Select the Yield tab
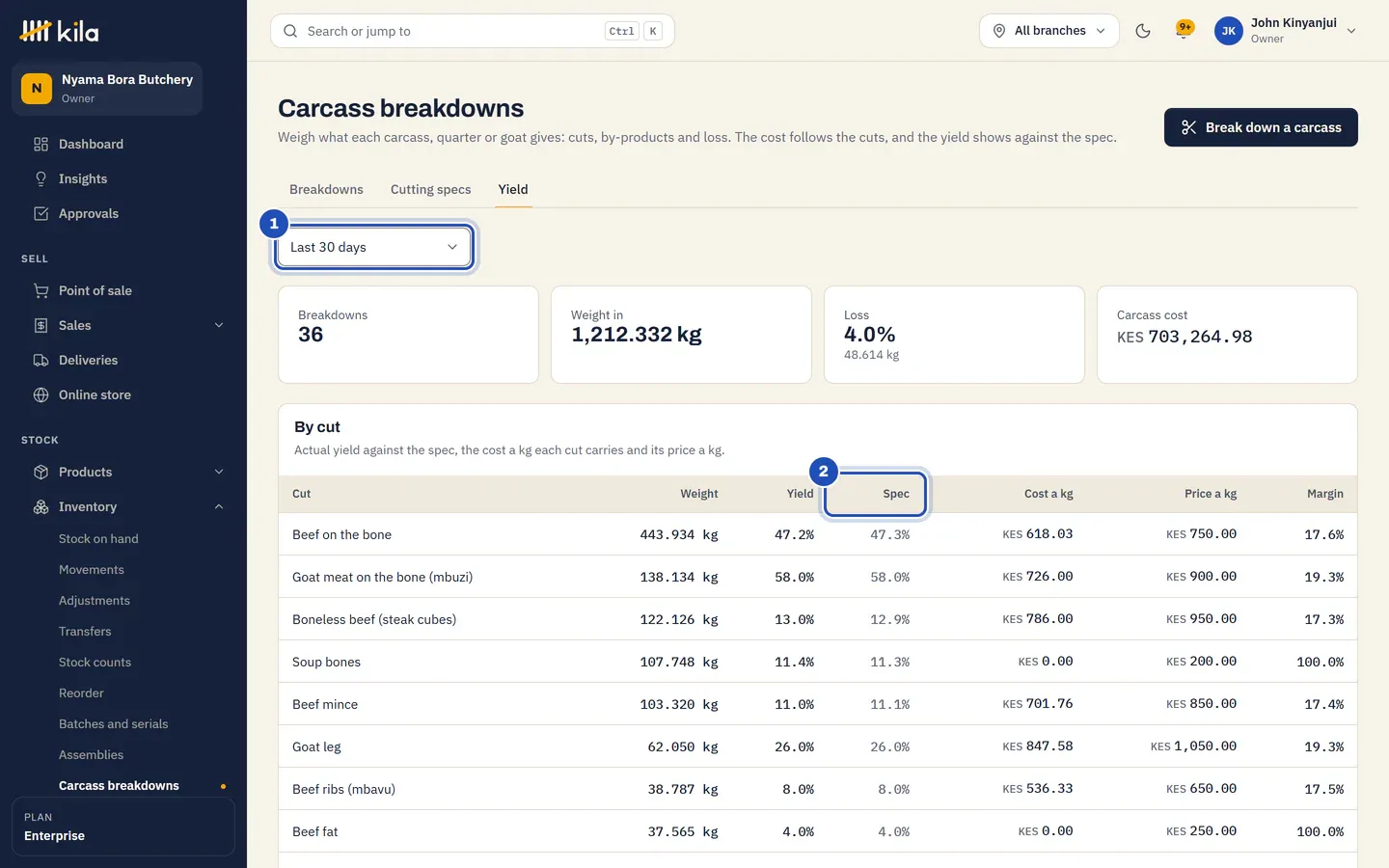Image resolution: width=1389 pixels, height=868 pixels. 513,189
